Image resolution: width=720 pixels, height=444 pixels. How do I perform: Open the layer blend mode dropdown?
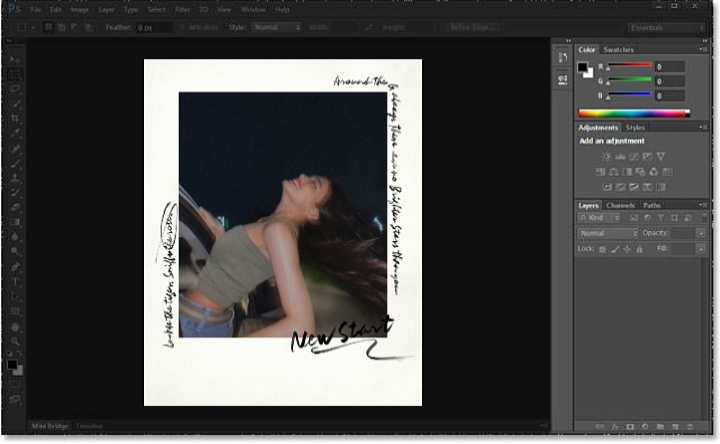608,233
